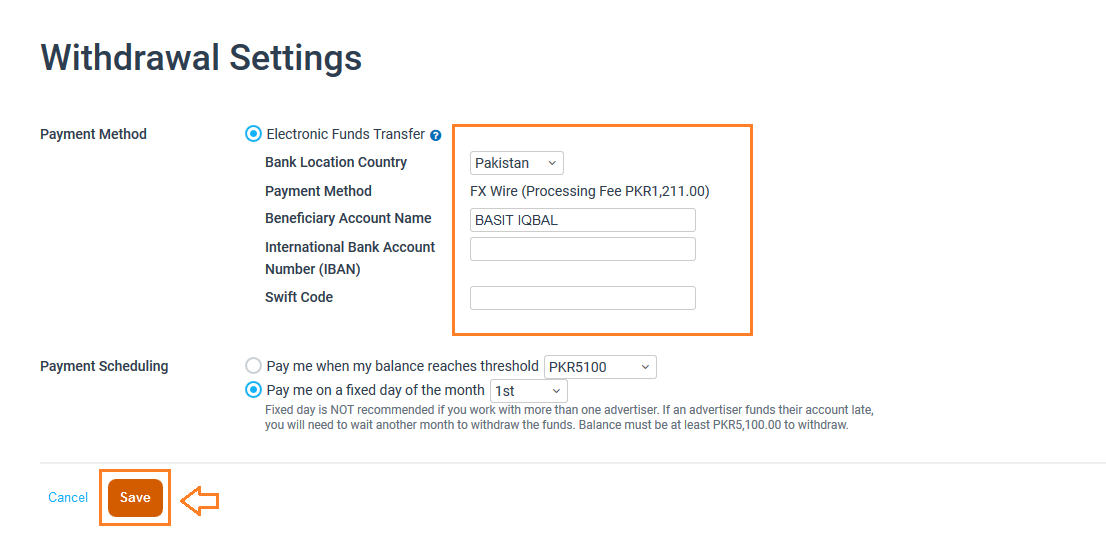Click the Bank Location Country label
This screenshot has width=1106, height=535.
click(336, 162)
